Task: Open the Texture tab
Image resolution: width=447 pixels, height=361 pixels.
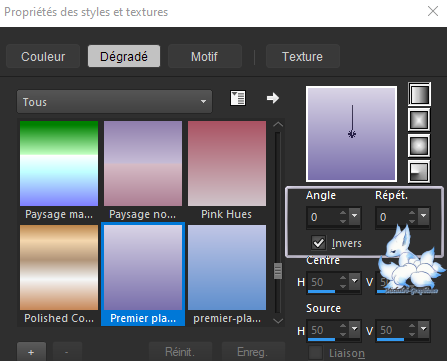Action: (x=303, y=56)
